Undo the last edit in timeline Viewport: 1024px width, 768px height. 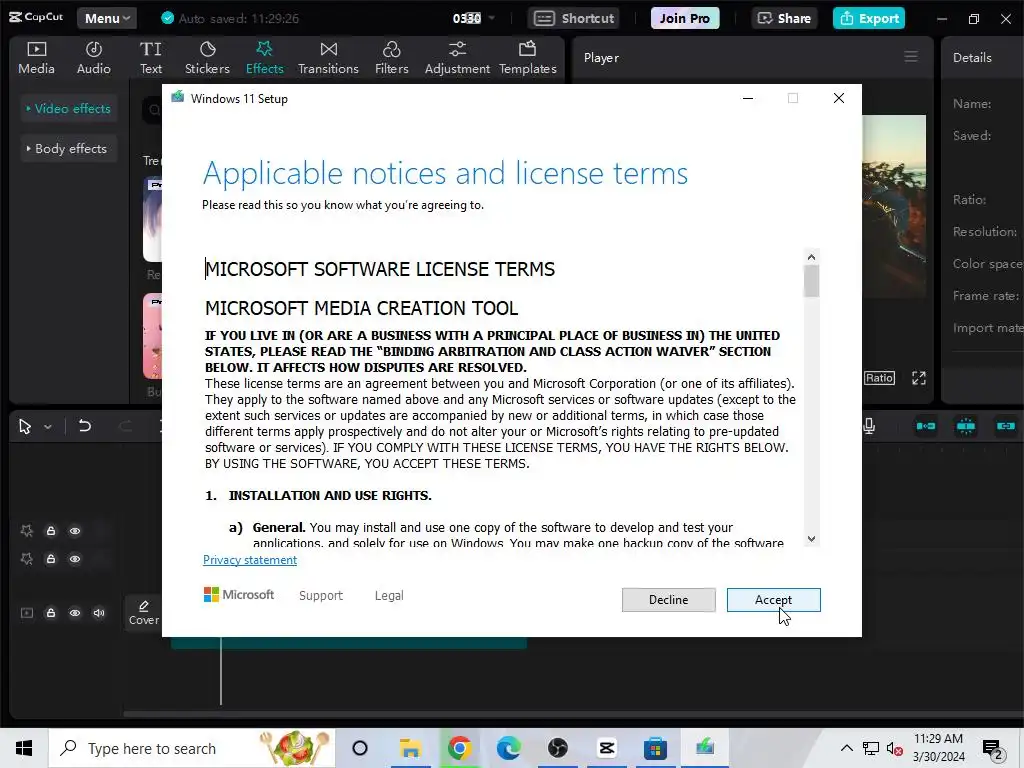[85, 426]
